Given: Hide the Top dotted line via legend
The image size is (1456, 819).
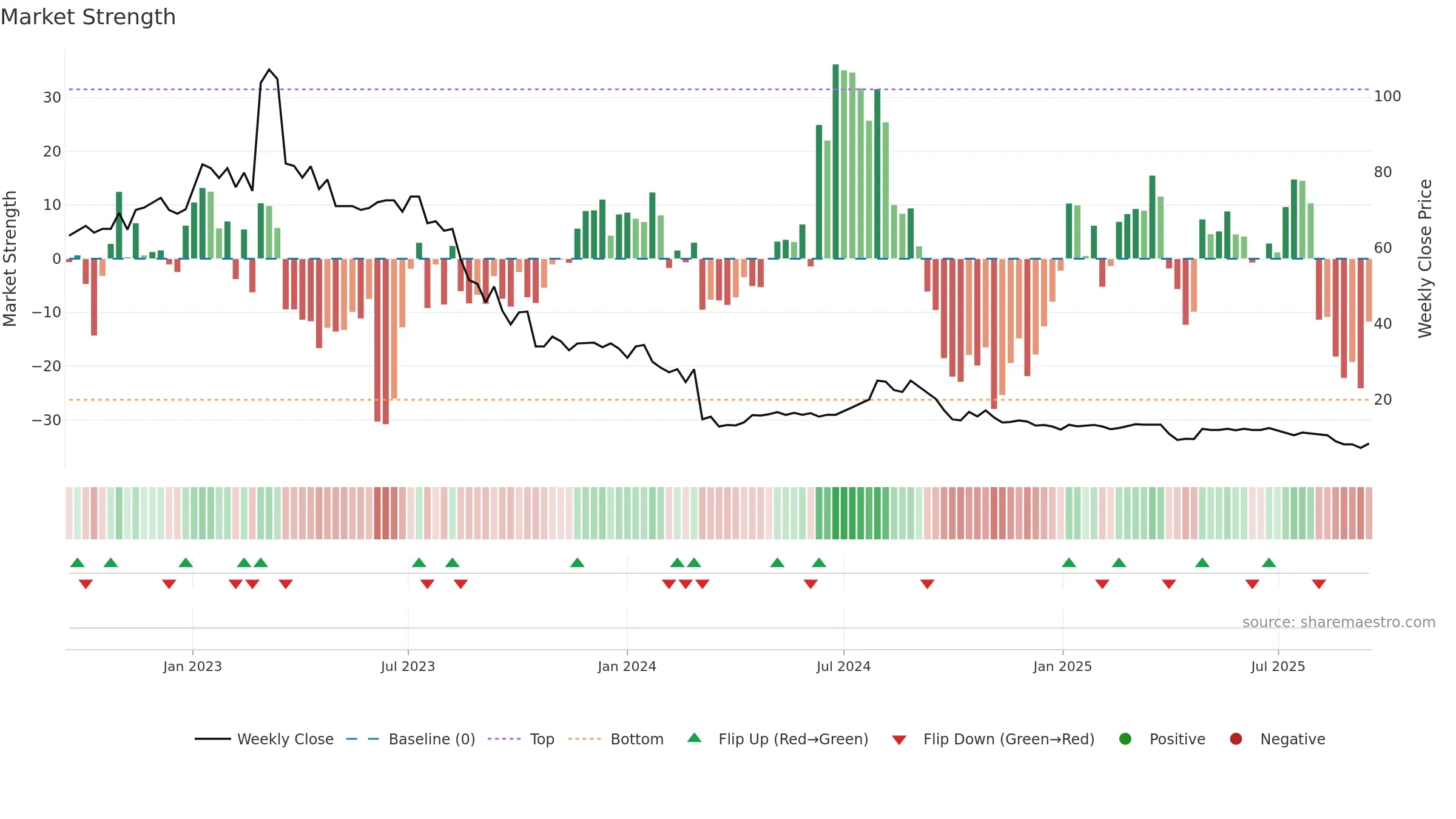Looking at the screenshot, I should [521, 739].
